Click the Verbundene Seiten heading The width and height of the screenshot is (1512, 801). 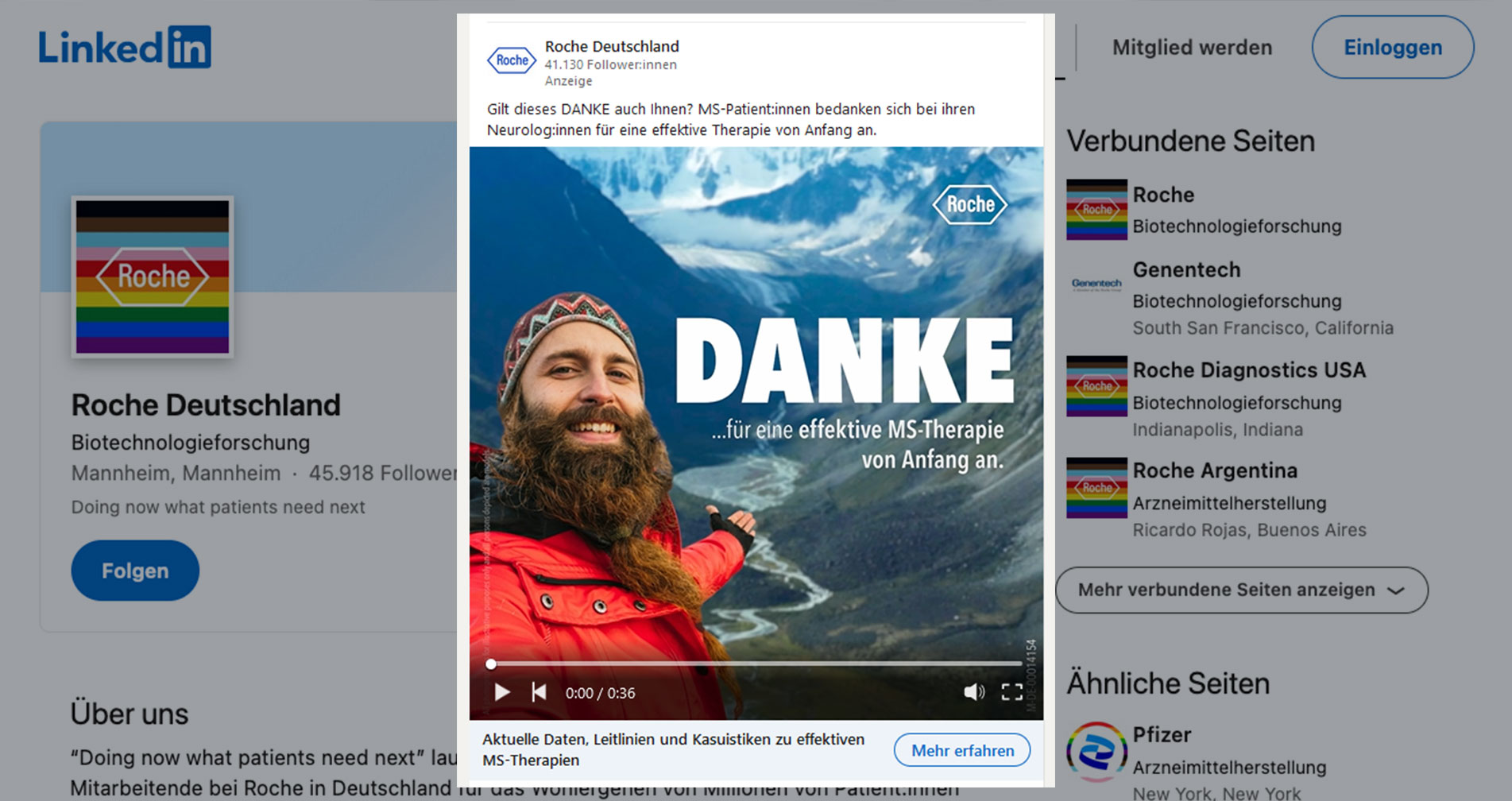1190,141
